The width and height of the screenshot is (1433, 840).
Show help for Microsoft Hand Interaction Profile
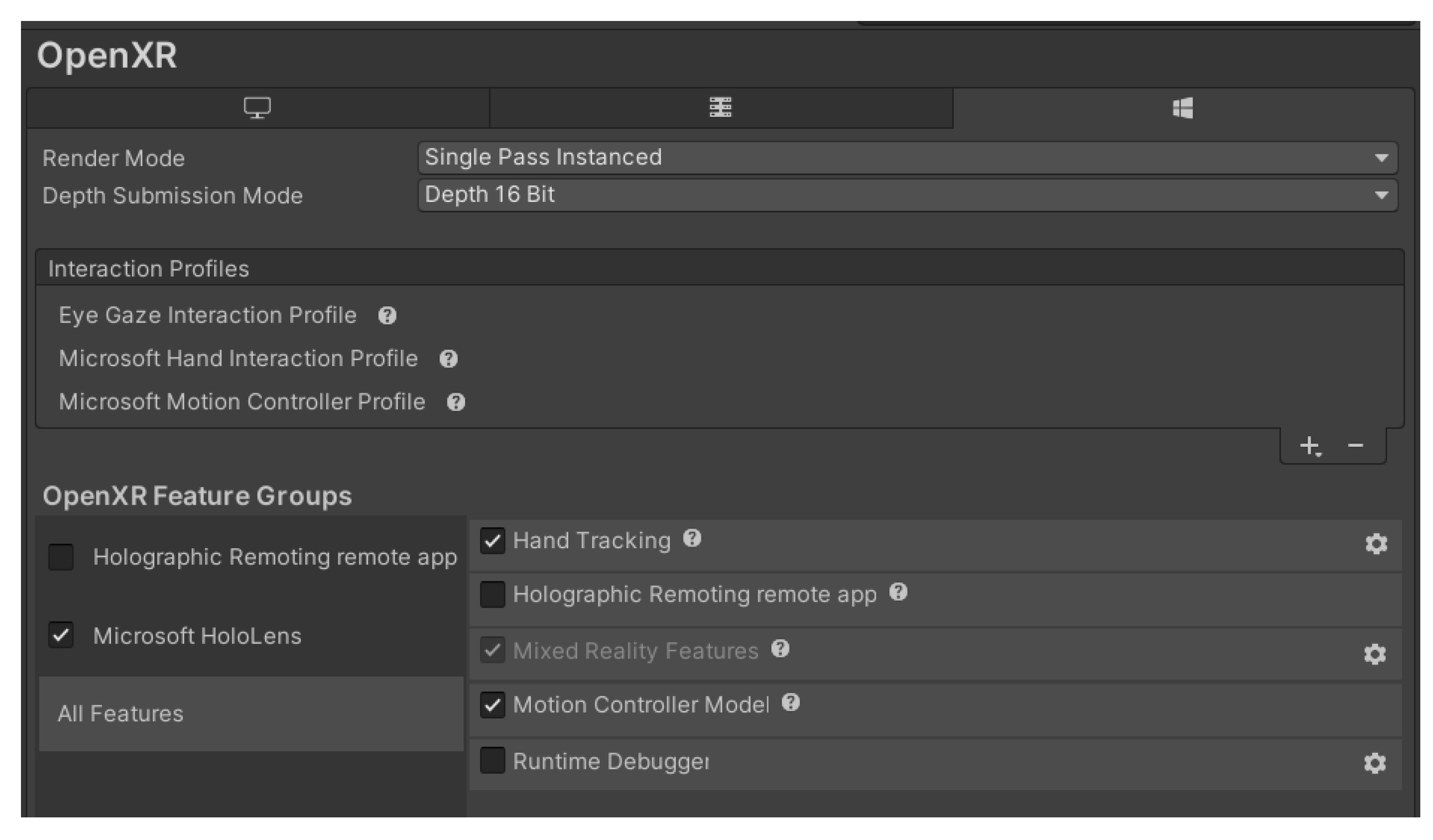(449, 359)
